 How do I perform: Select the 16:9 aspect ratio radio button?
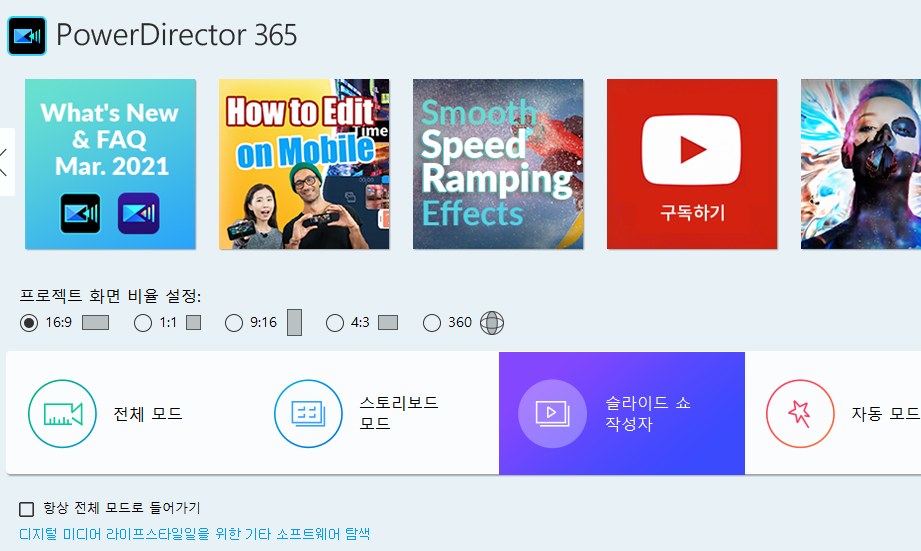click(x=29, y=322)
